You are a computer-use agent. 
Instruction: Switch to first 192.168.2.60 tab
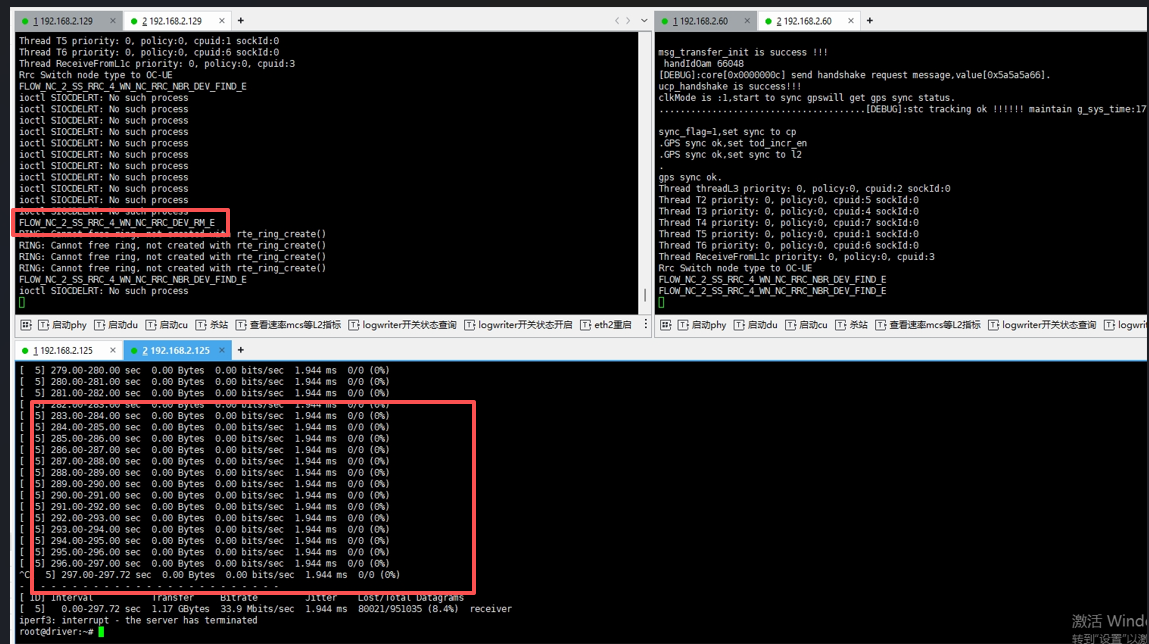[x=700, y=21]
